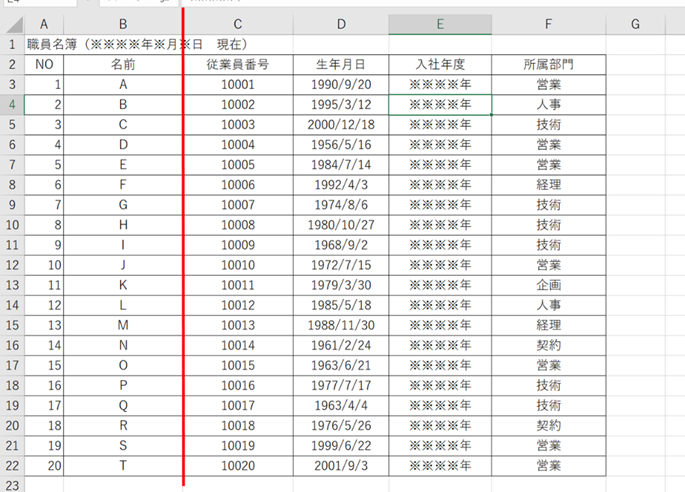Select the column A header
The image size is (685, 492).
click(43, 24)
